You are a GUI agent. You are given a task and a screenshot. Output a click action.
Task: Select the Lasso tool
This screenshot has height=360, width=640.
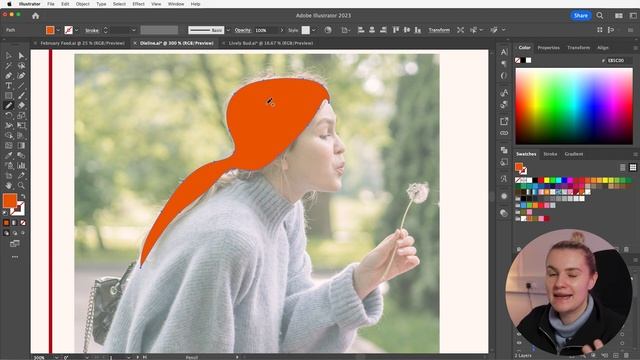[x=21, y=66]
